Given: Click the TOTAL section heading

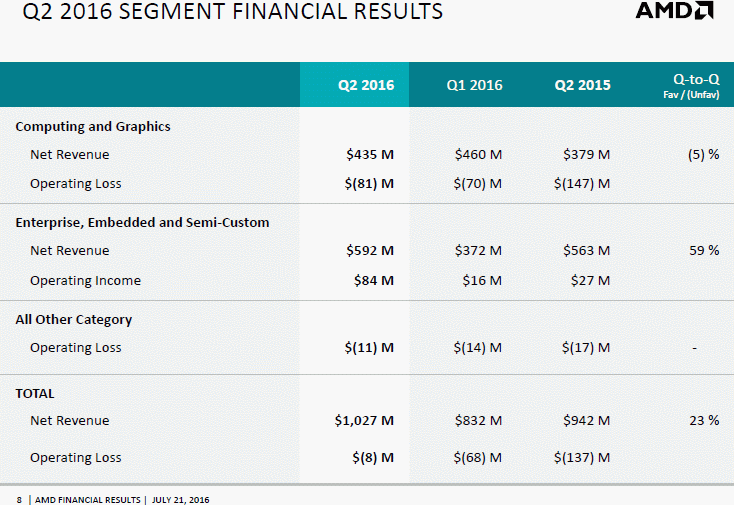Looking at the screenshot, I should click(35, 394).
